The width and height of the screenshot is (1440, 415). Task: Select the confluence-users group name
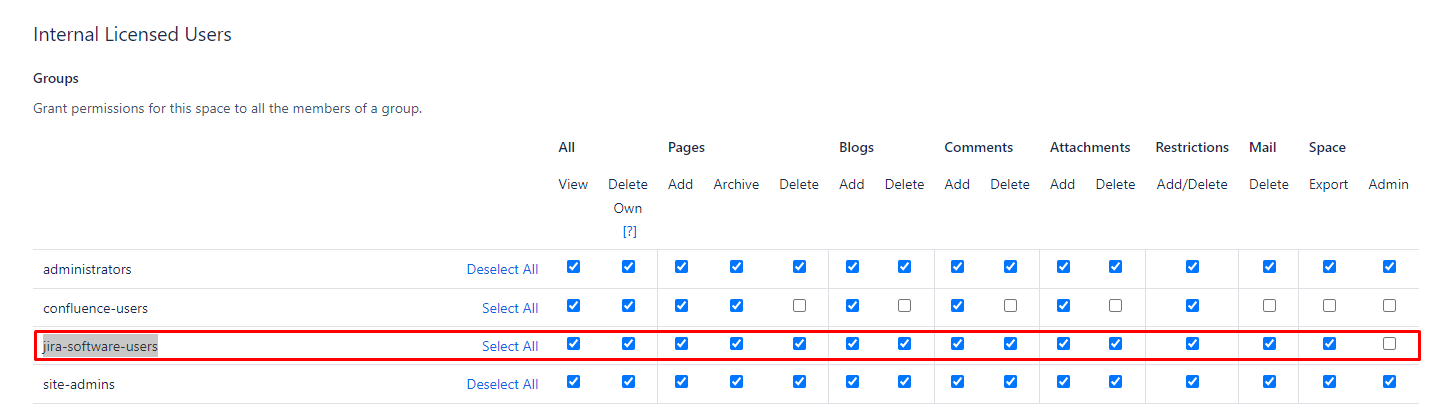click(x=95, y=308)
